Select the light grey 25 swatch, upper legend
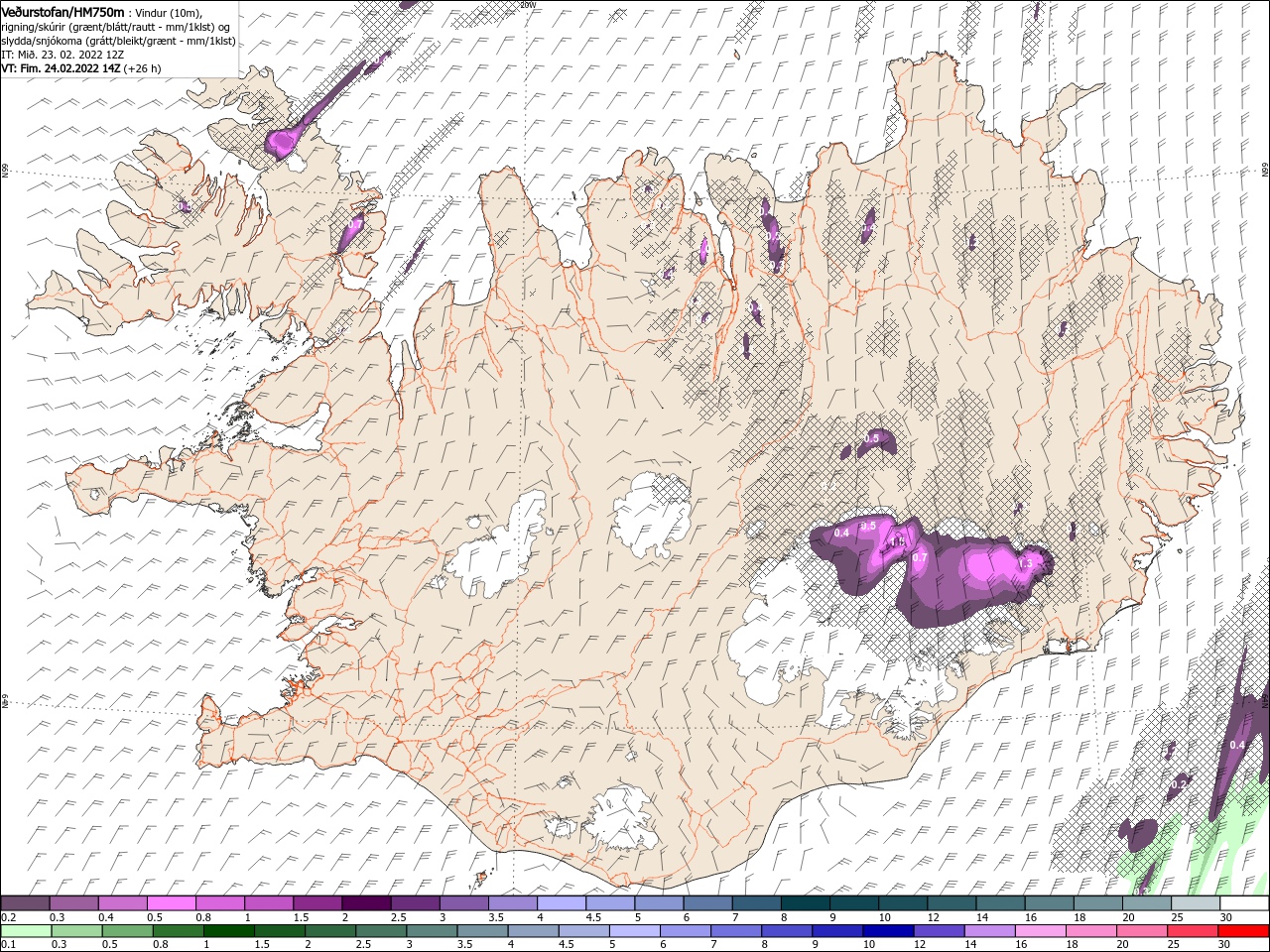The height and width of the screenshot is (952, 1270). tap(1197, 903)
